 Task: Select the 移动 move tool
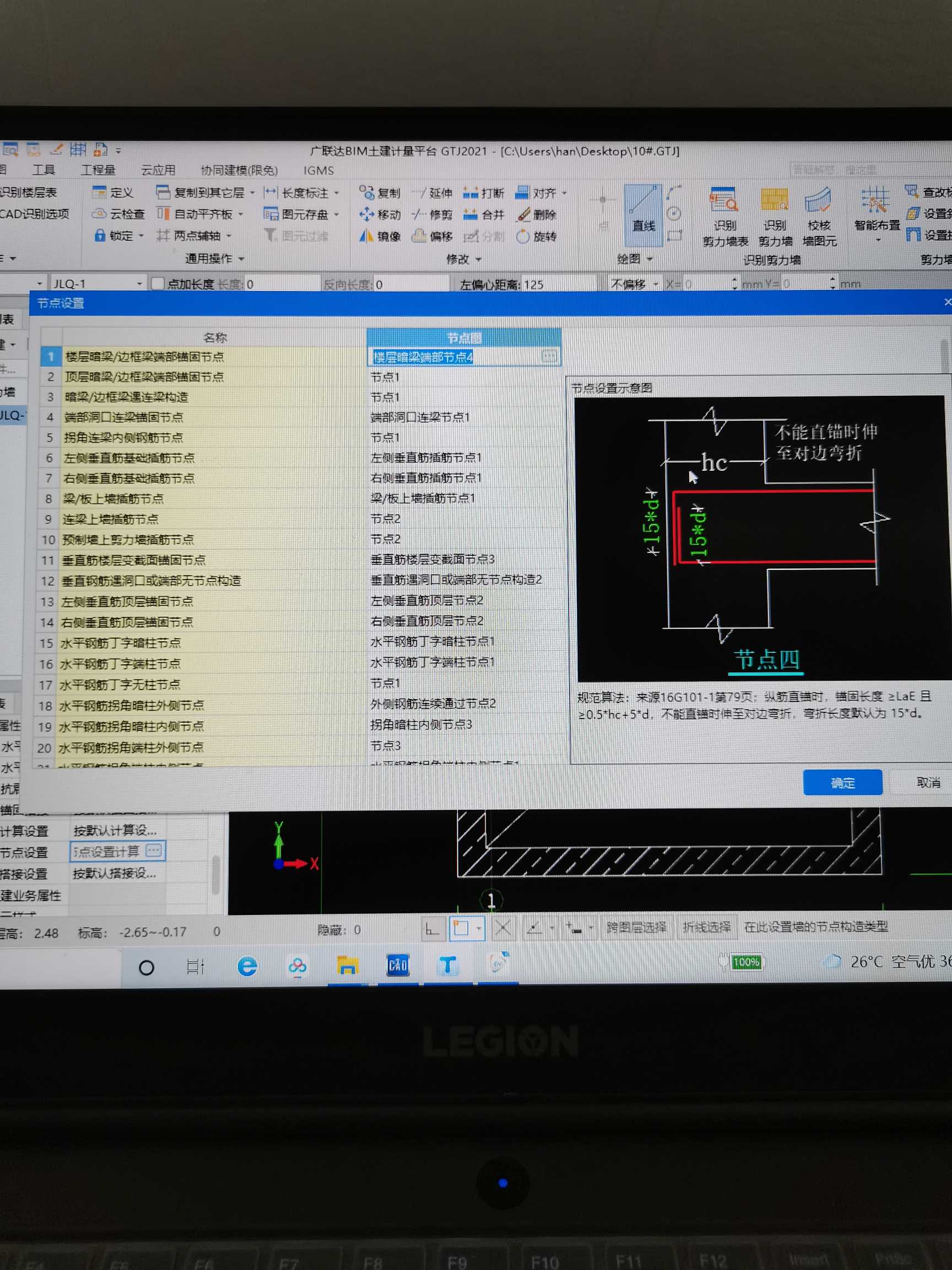[x=380, y=214]
